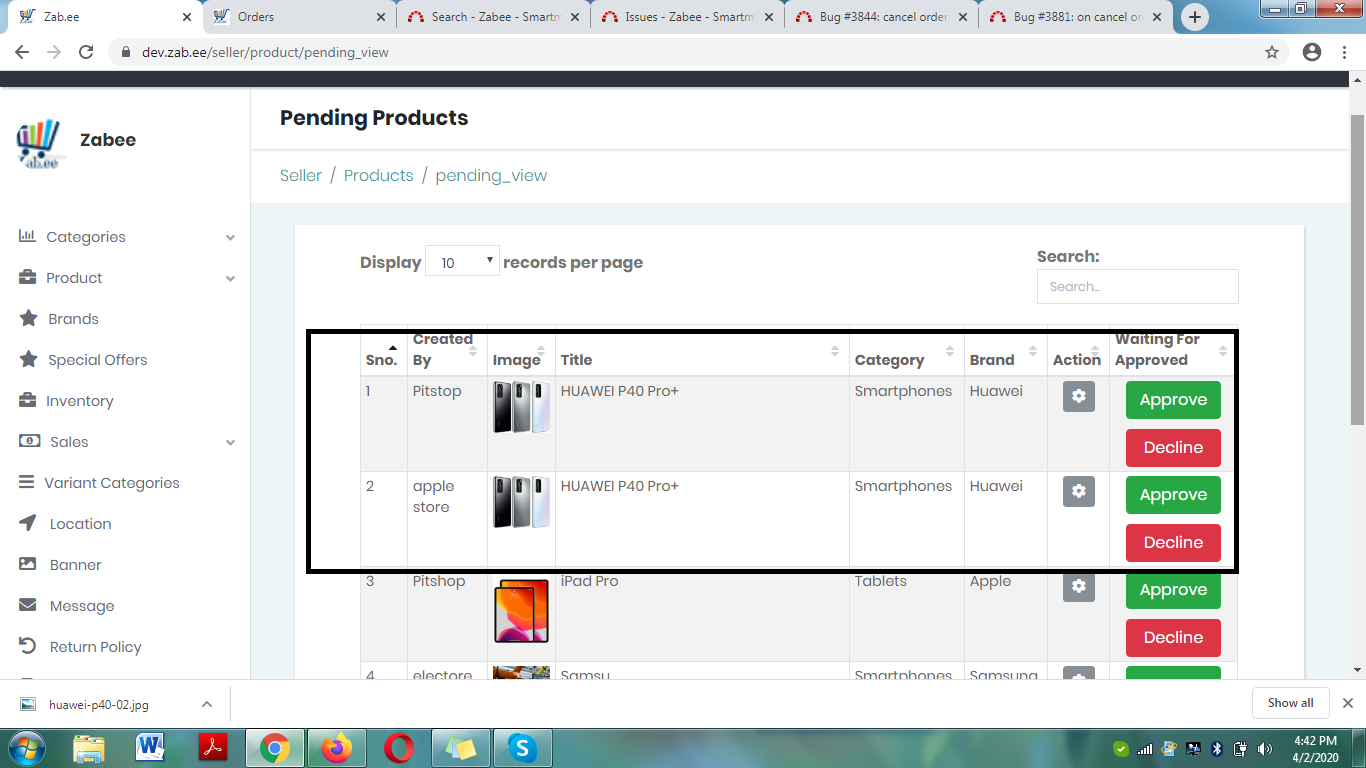Decline the Pitstop HUAWEI P40 Pro+ product
Viewport: 1366px width, 768px height.
click(1173, 448)
